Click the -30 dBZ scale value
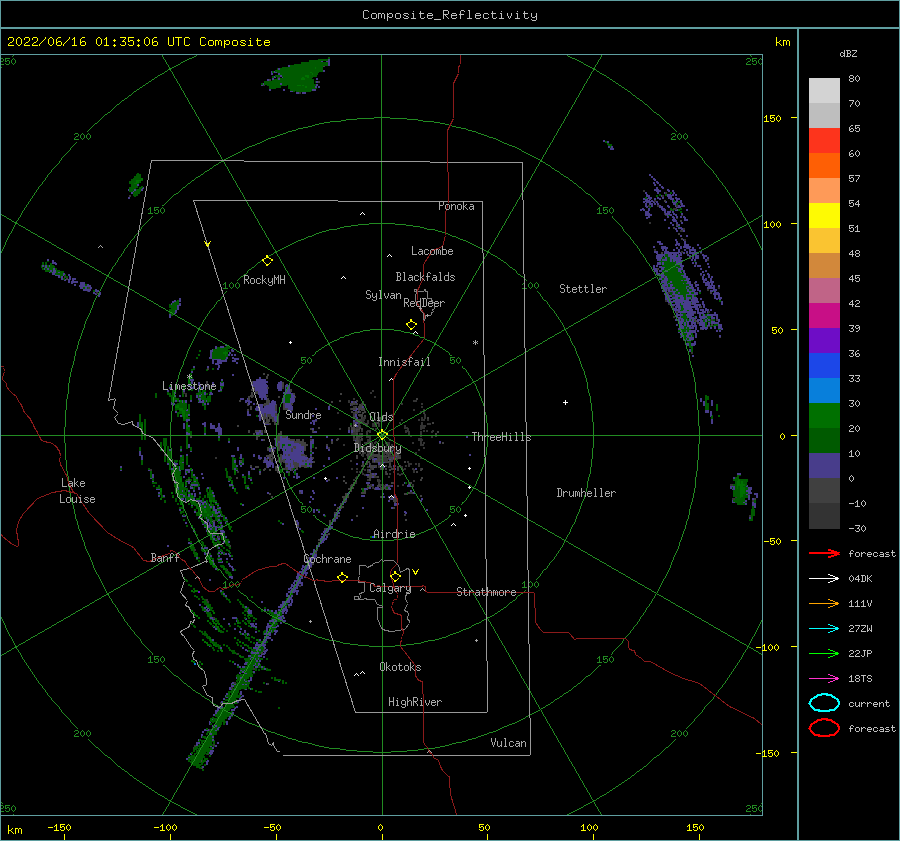 coord(857,528)
